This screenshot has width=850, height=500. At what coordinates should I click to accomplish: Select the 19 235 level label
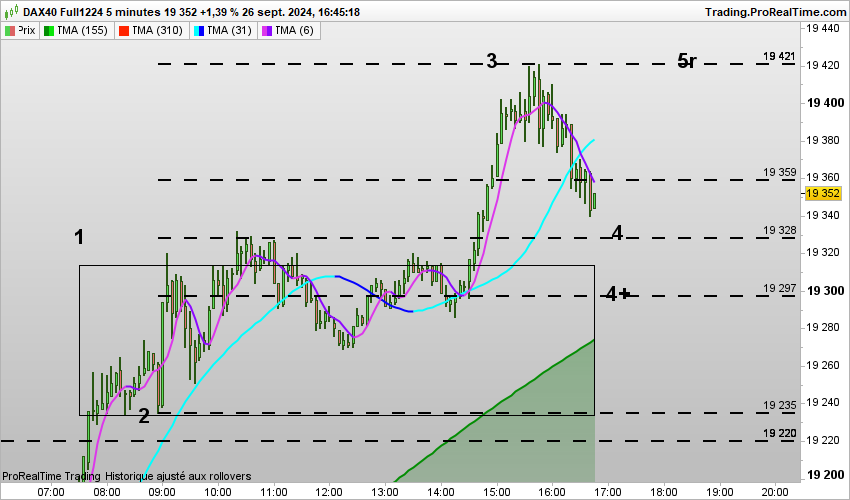click(x=780, y=405)
